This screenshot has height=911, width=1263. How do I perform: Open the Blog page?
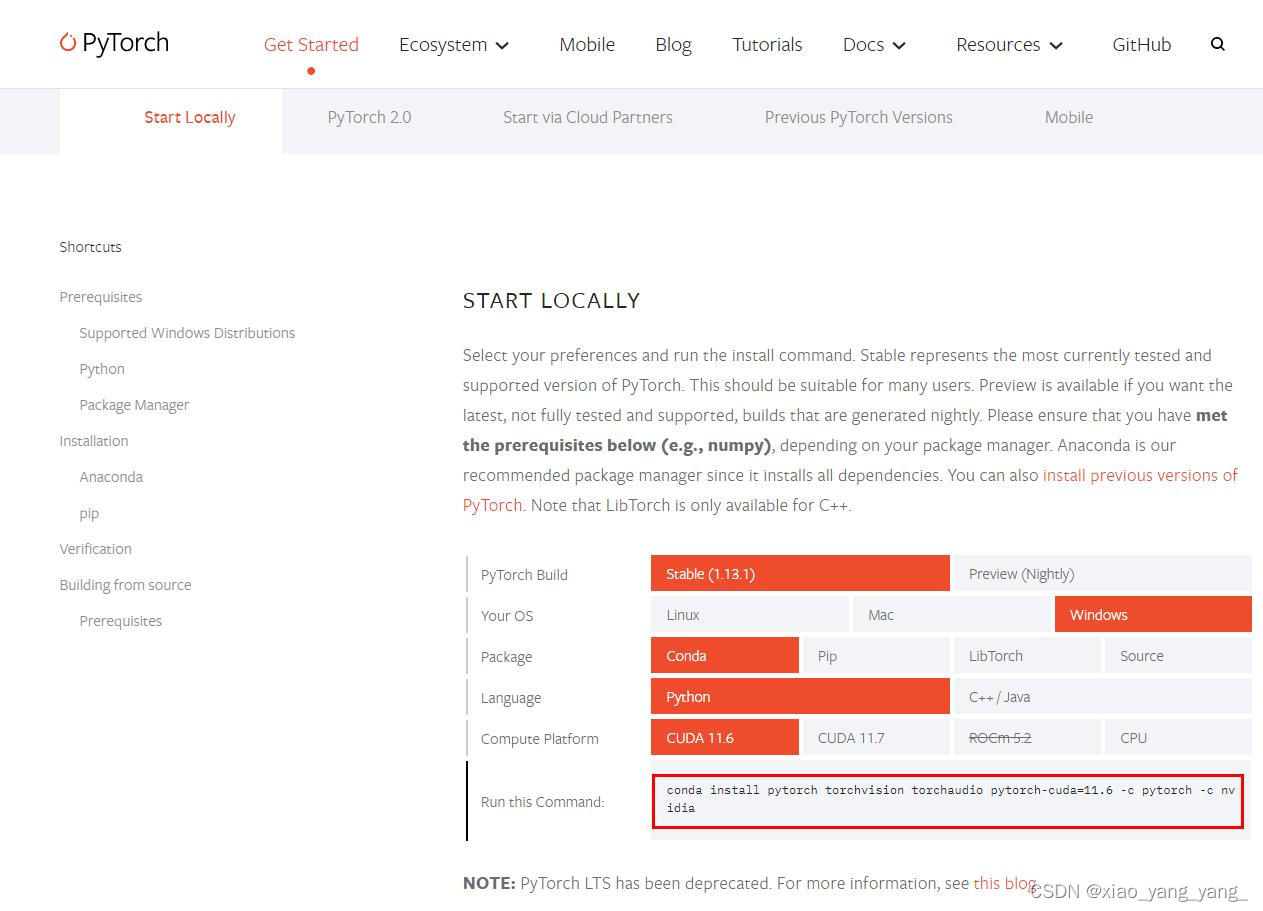coord(673,44)
